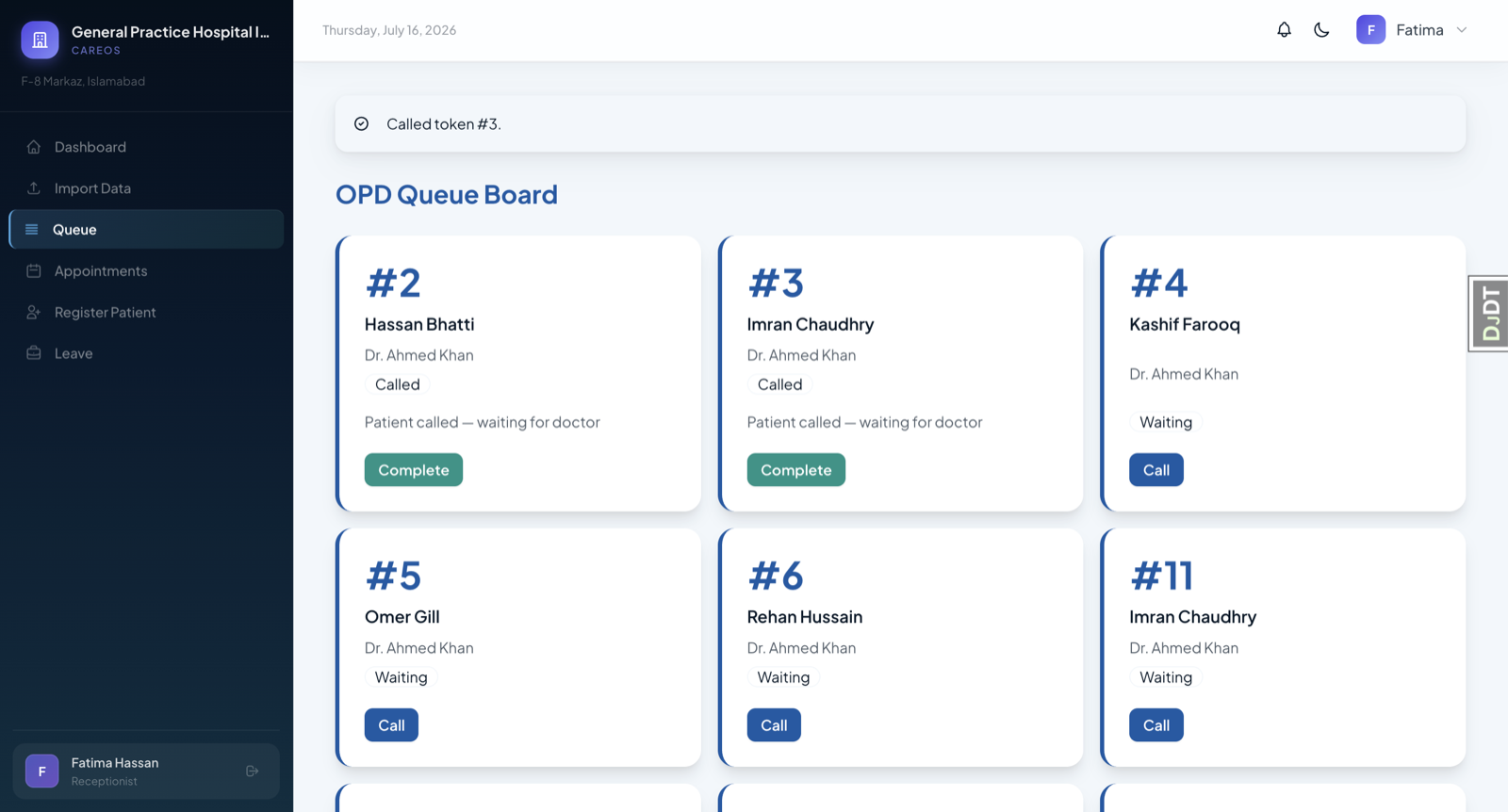Screen dimensions: 1508x812
Task: Click the Register Patient user-plus icon
Action: 34,313
